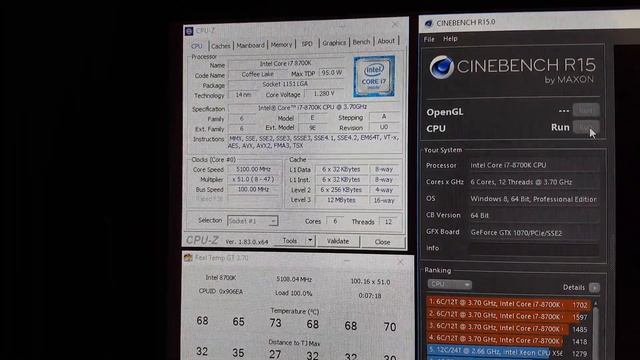Click the CPUID 0x906EA text in Real Temp
The height and width of the screenshot is (360, 640).
click(x=221, y=291)
